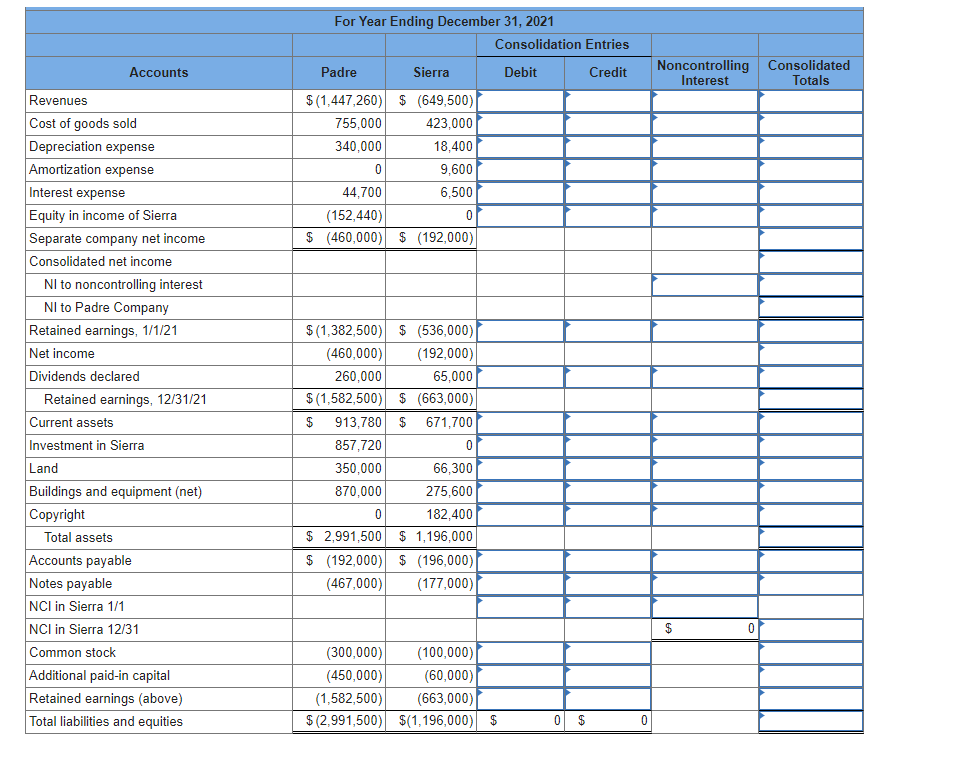Click the Noncontrolling Interest column header
978x765 pixels.
(704, 73)
